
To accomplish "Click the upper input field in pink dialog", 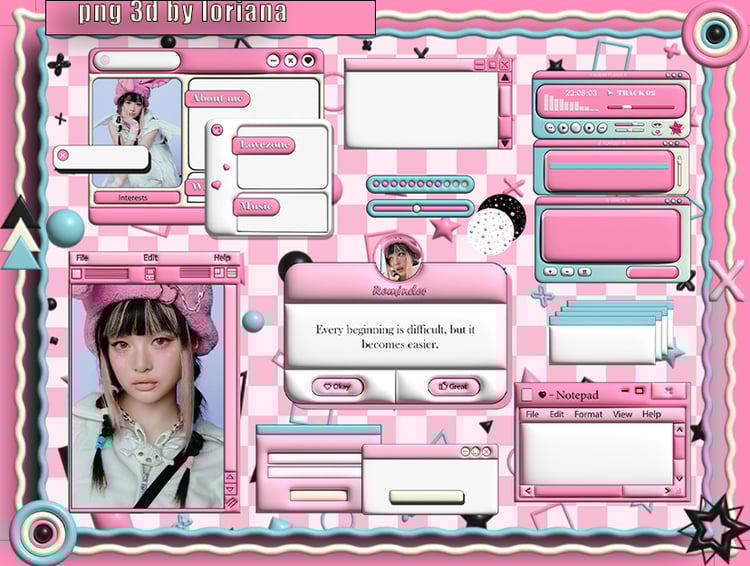I will (315, 458).
